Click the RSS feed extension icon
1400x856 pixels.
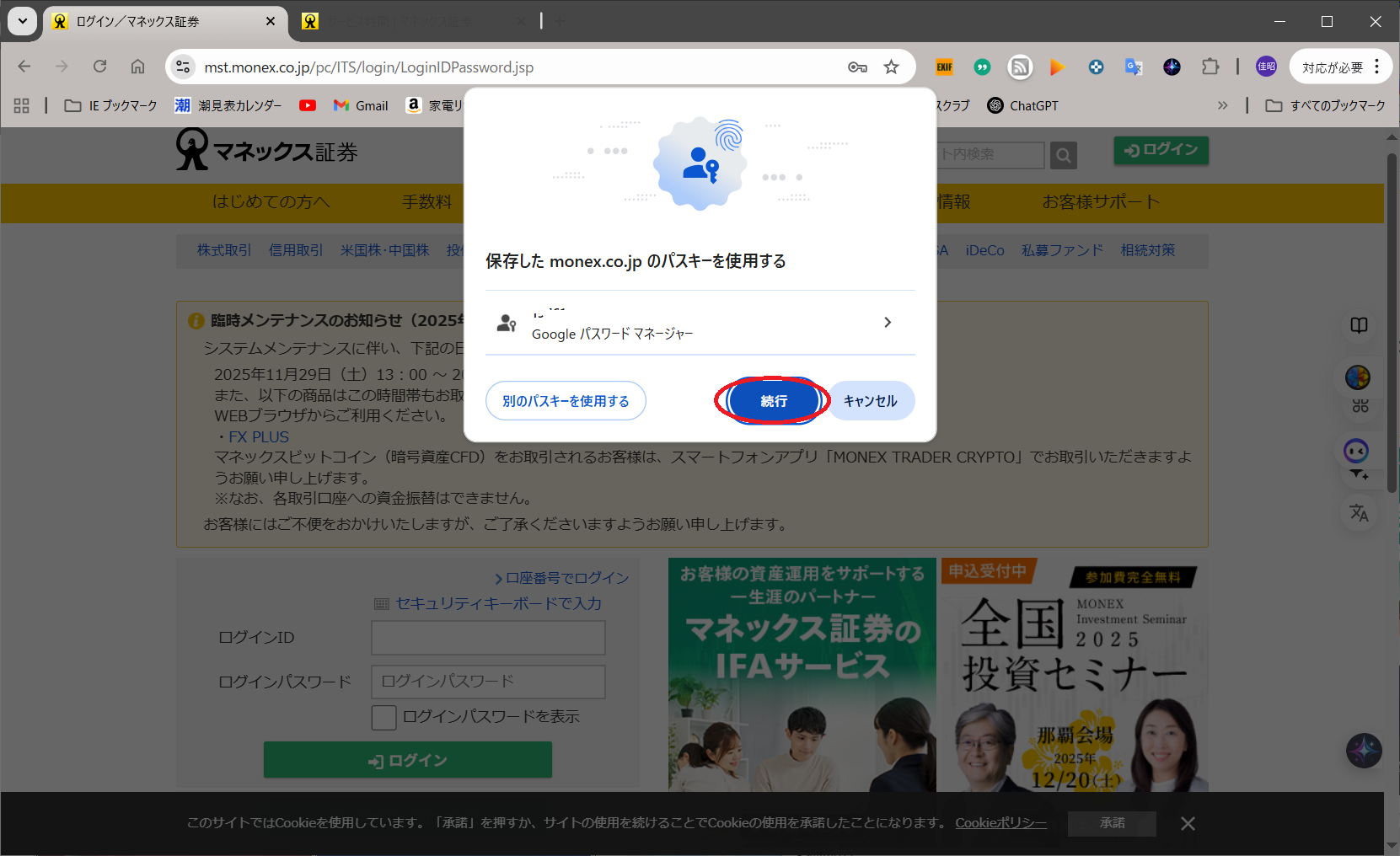click(x=1020, y=67)
